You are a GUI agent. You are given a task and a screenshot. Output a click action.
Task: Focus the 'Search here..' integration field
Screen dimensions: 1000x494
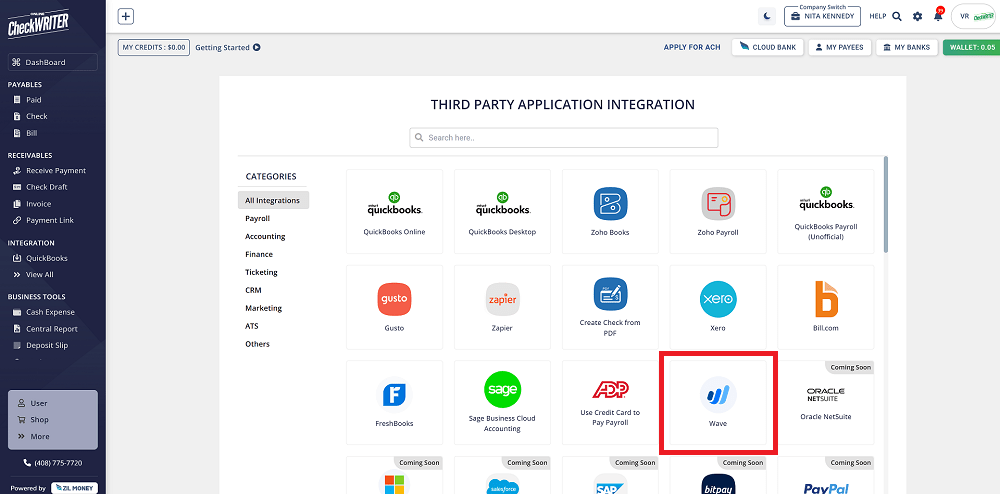(564, 137)
